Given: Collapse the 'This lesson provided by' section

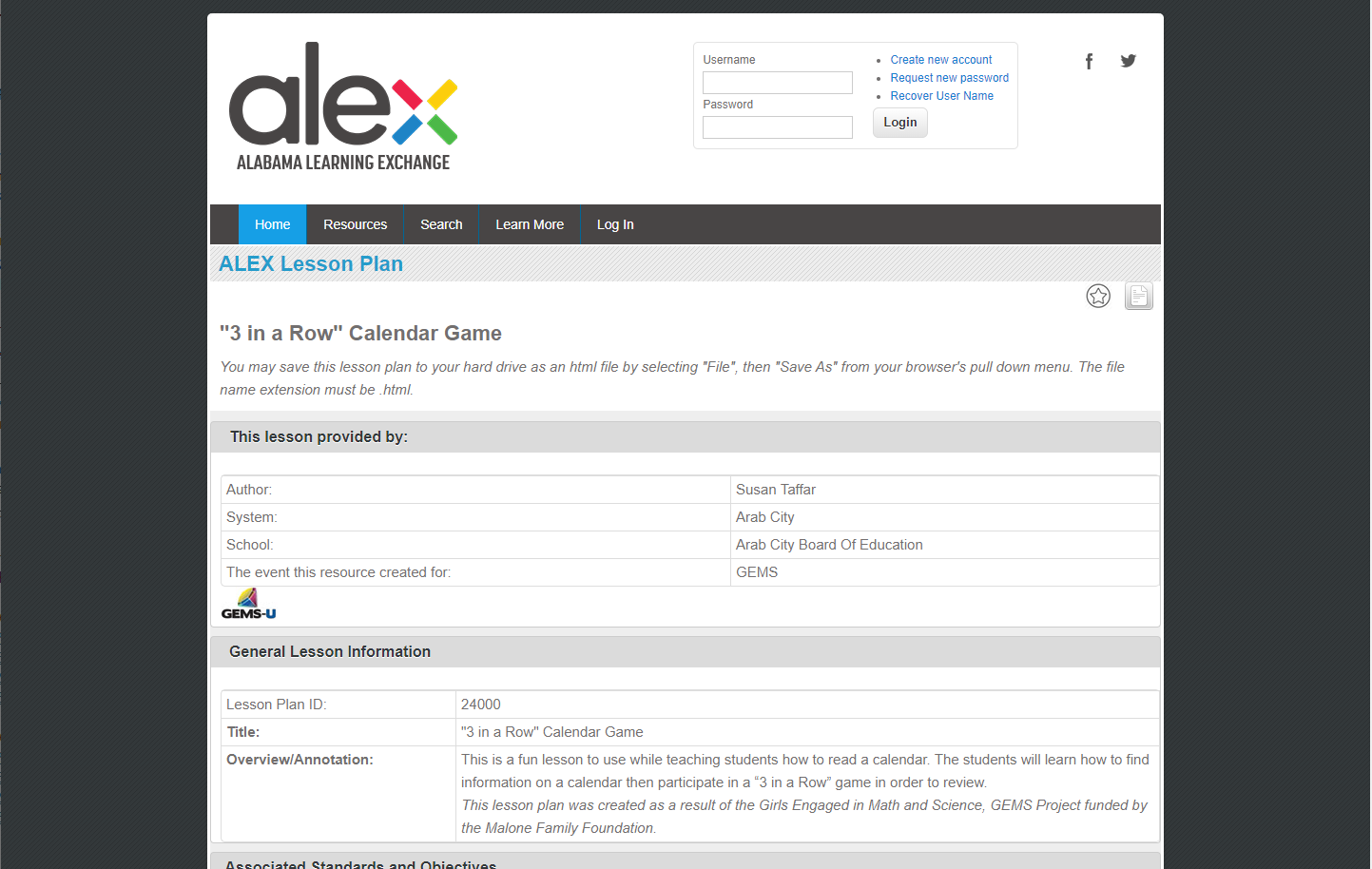Looking at the screenshot, I should tap(319, 437).
